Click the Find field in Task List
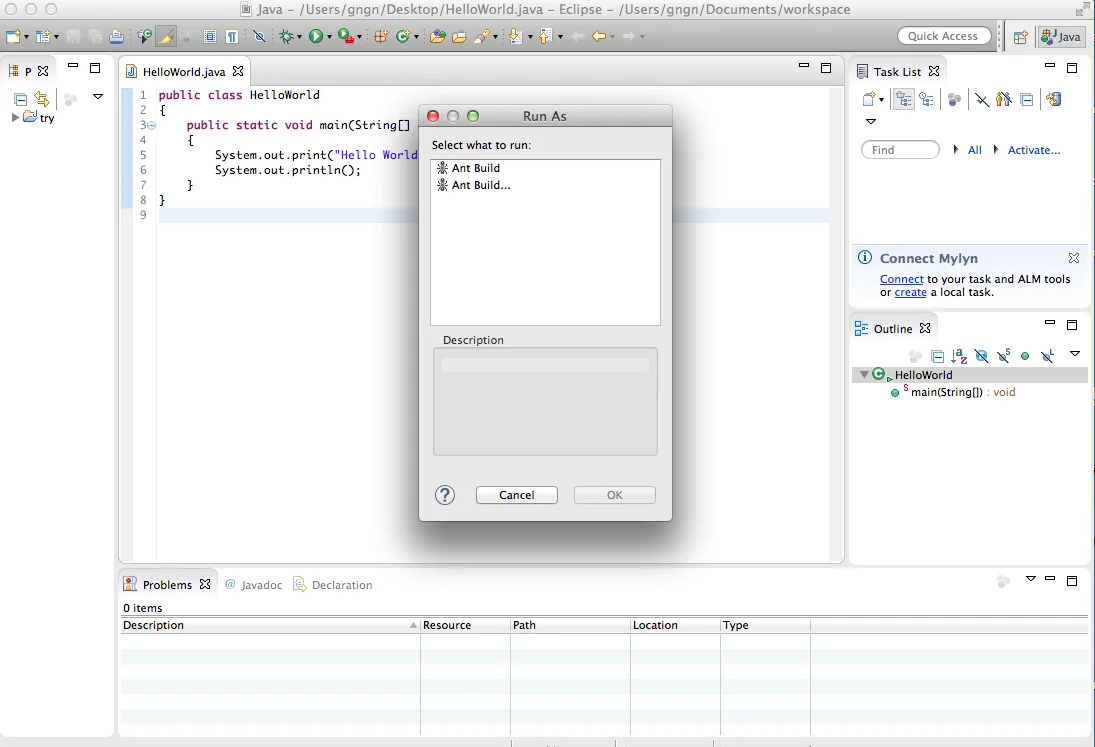1095x747 pixels. [x=900, y=149]
